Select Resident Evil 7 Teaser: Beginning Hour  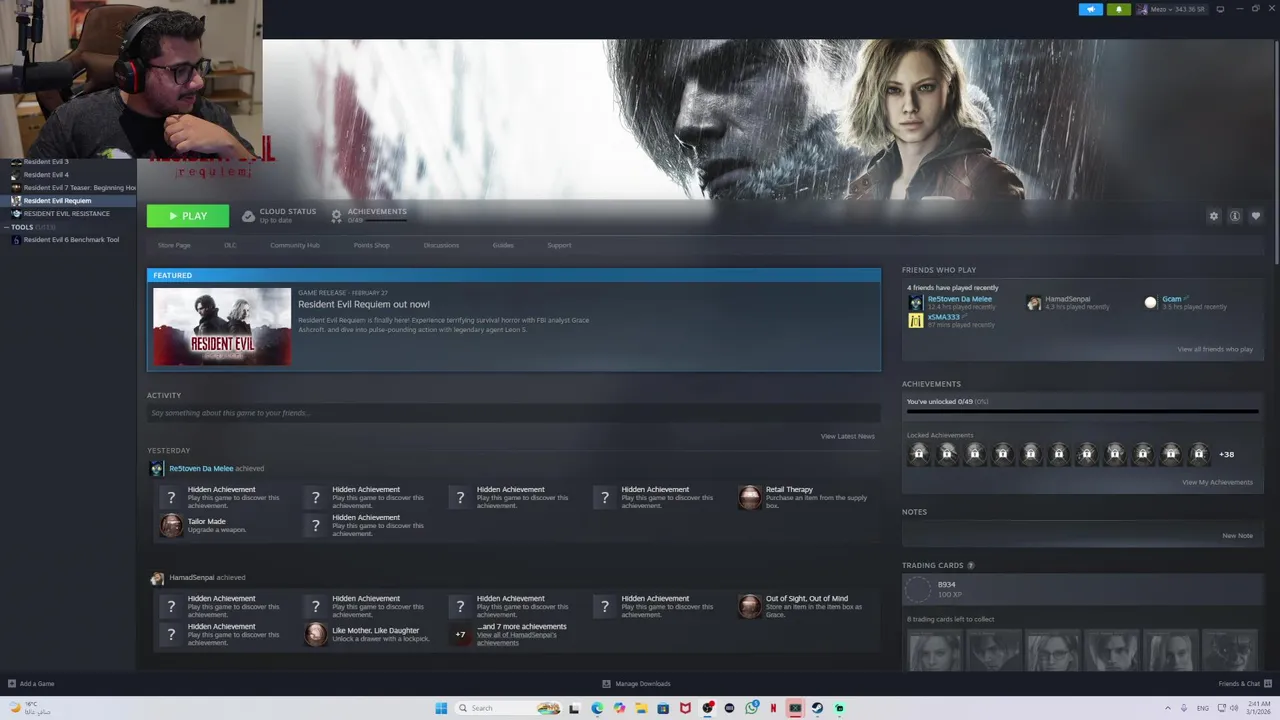point(80,187)
